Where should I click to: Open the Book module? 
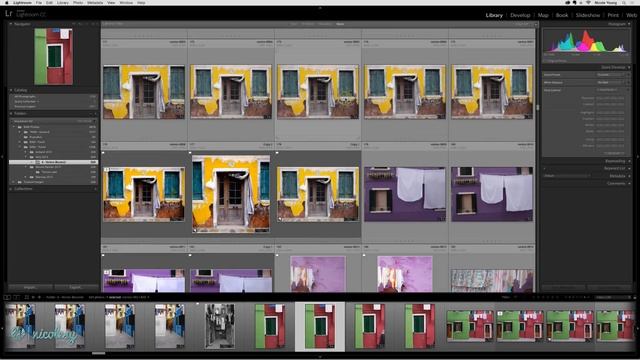tap(562, 15)
